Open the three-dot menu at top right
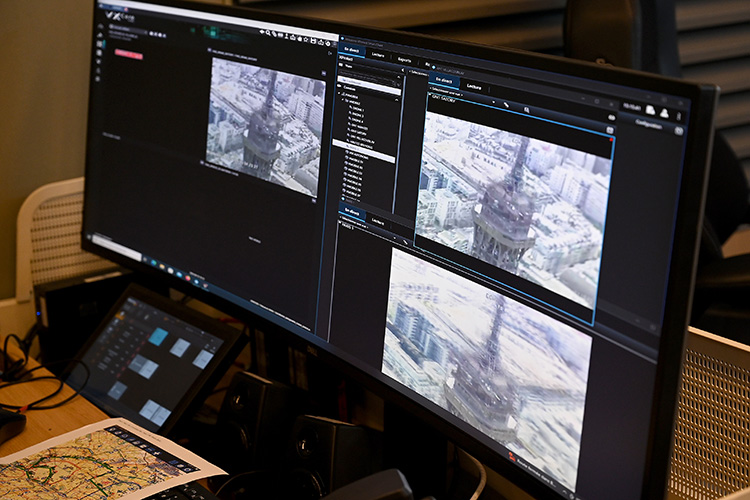 [x=679, y=116]
